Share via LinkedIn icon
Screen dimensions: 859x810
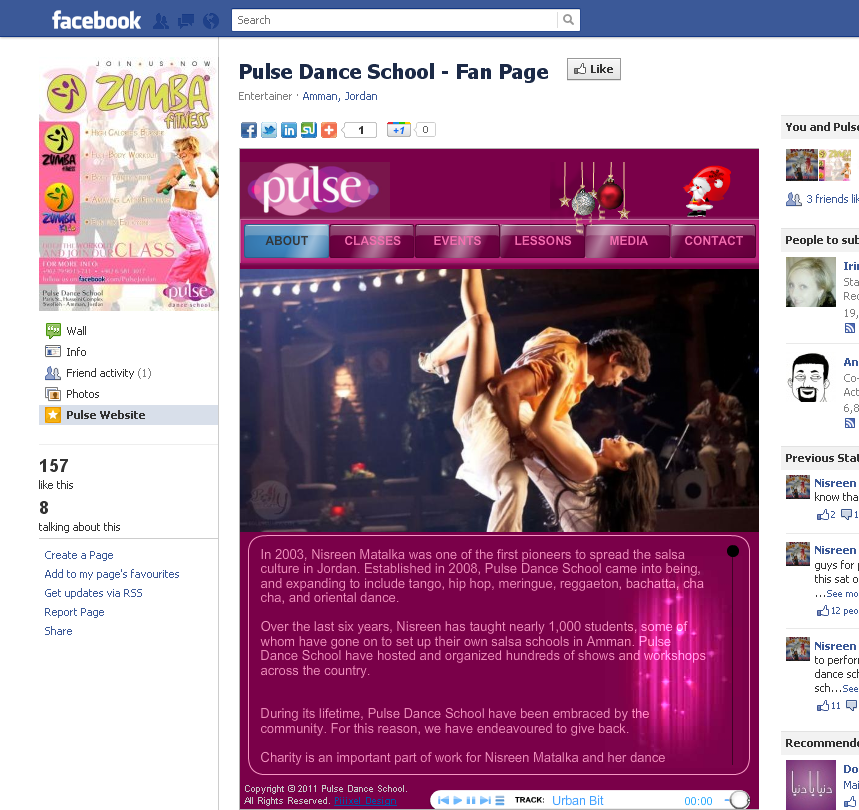[x=289, y=130]
